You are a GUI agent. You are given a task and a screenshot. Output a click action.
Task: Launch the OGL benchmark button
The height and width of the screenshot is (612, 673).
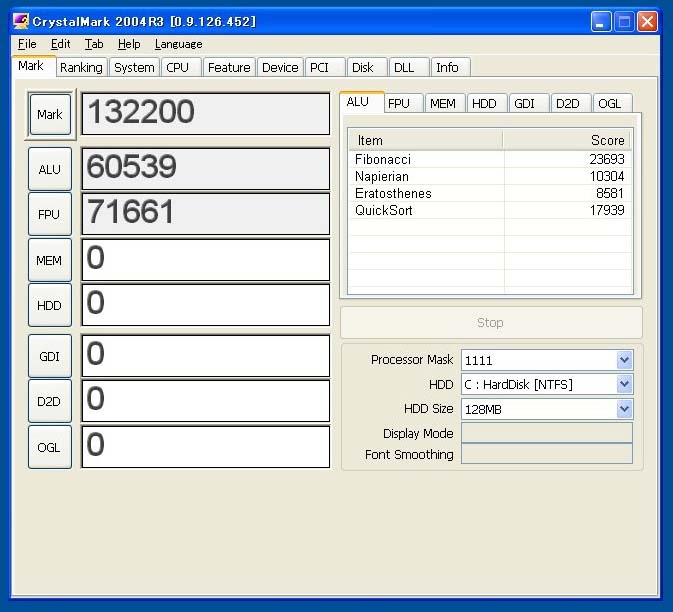[49, 448]
